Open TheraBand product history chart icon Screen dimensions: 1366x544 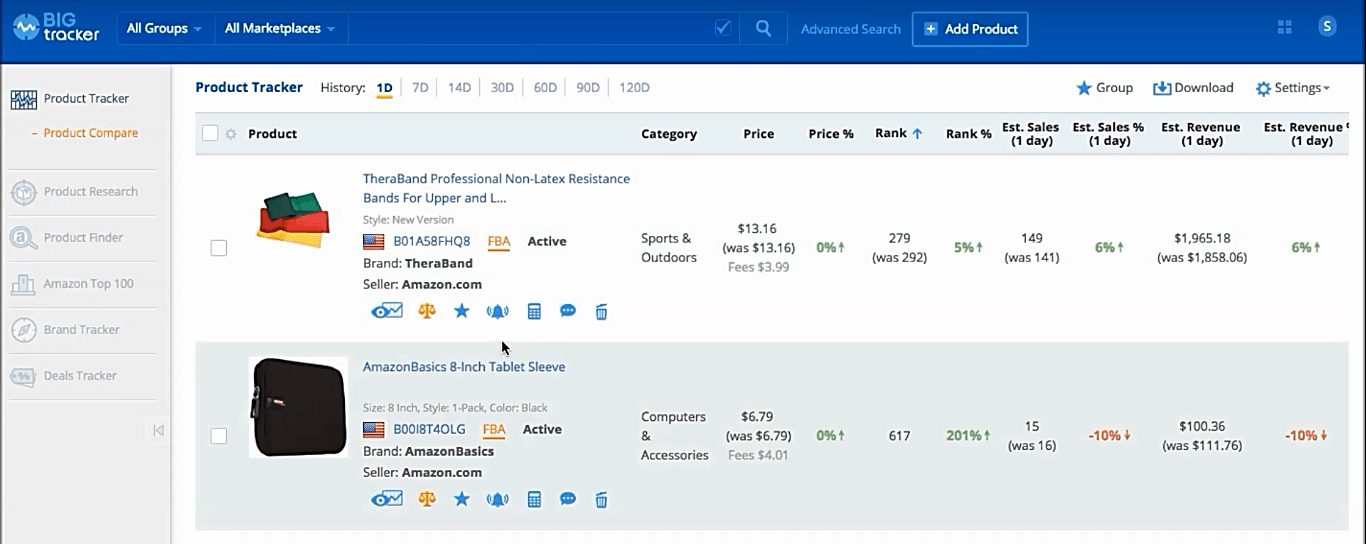[386, 312]
